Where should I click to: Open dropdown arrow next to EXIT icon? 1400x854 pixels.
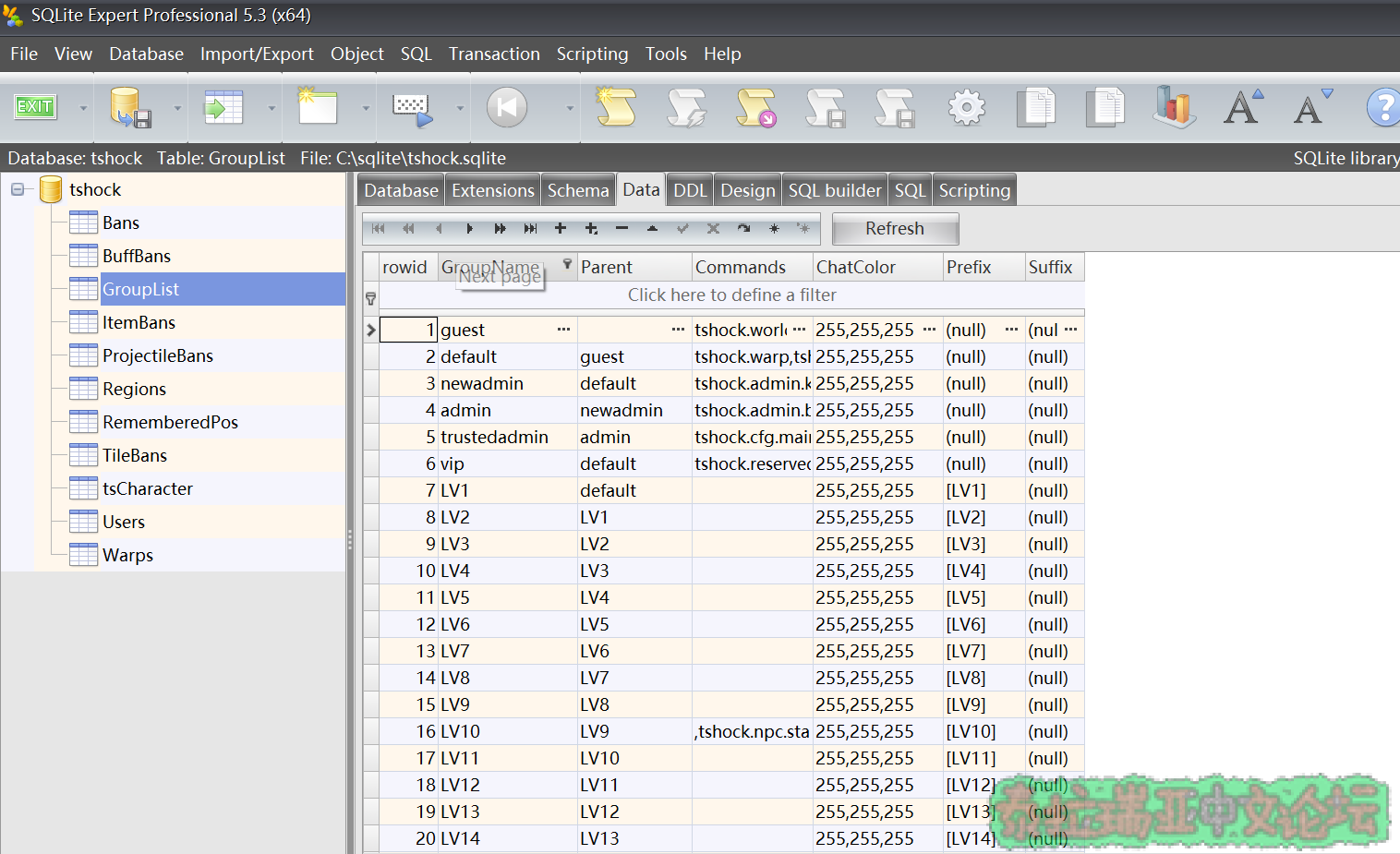[83, 108]
